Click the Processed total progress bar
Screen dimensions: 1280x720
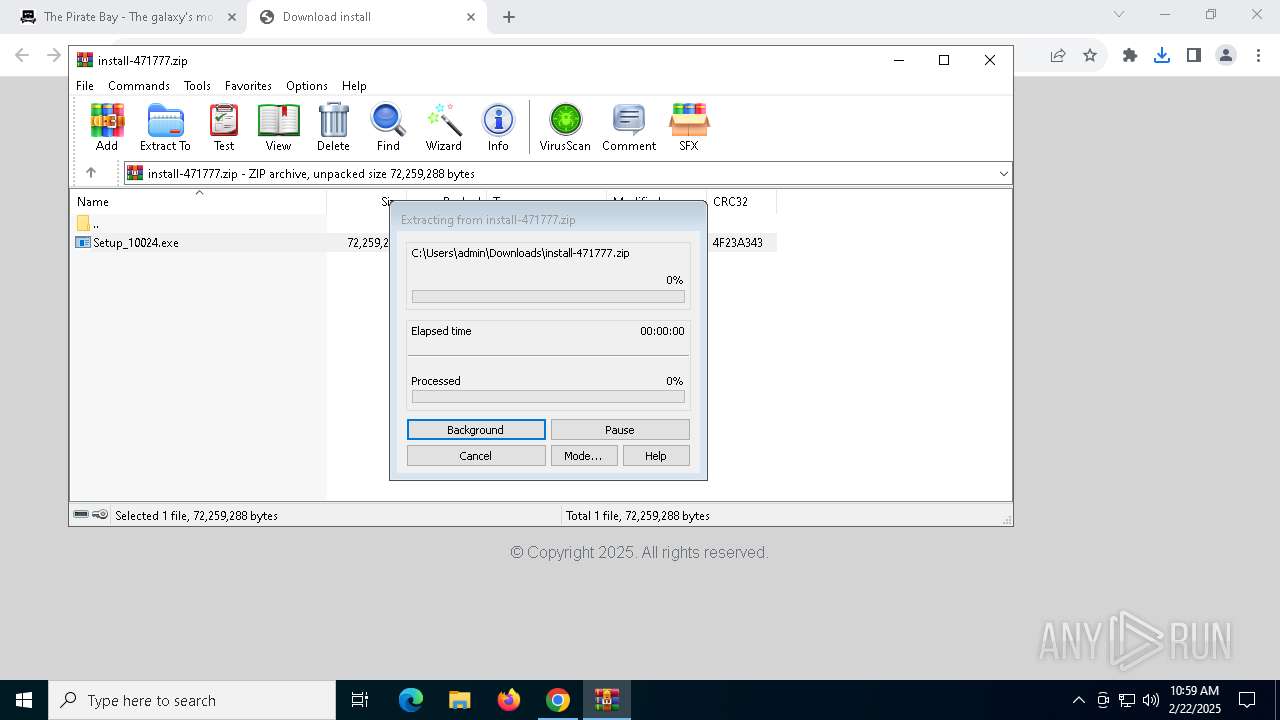click(x=548, y=397)
